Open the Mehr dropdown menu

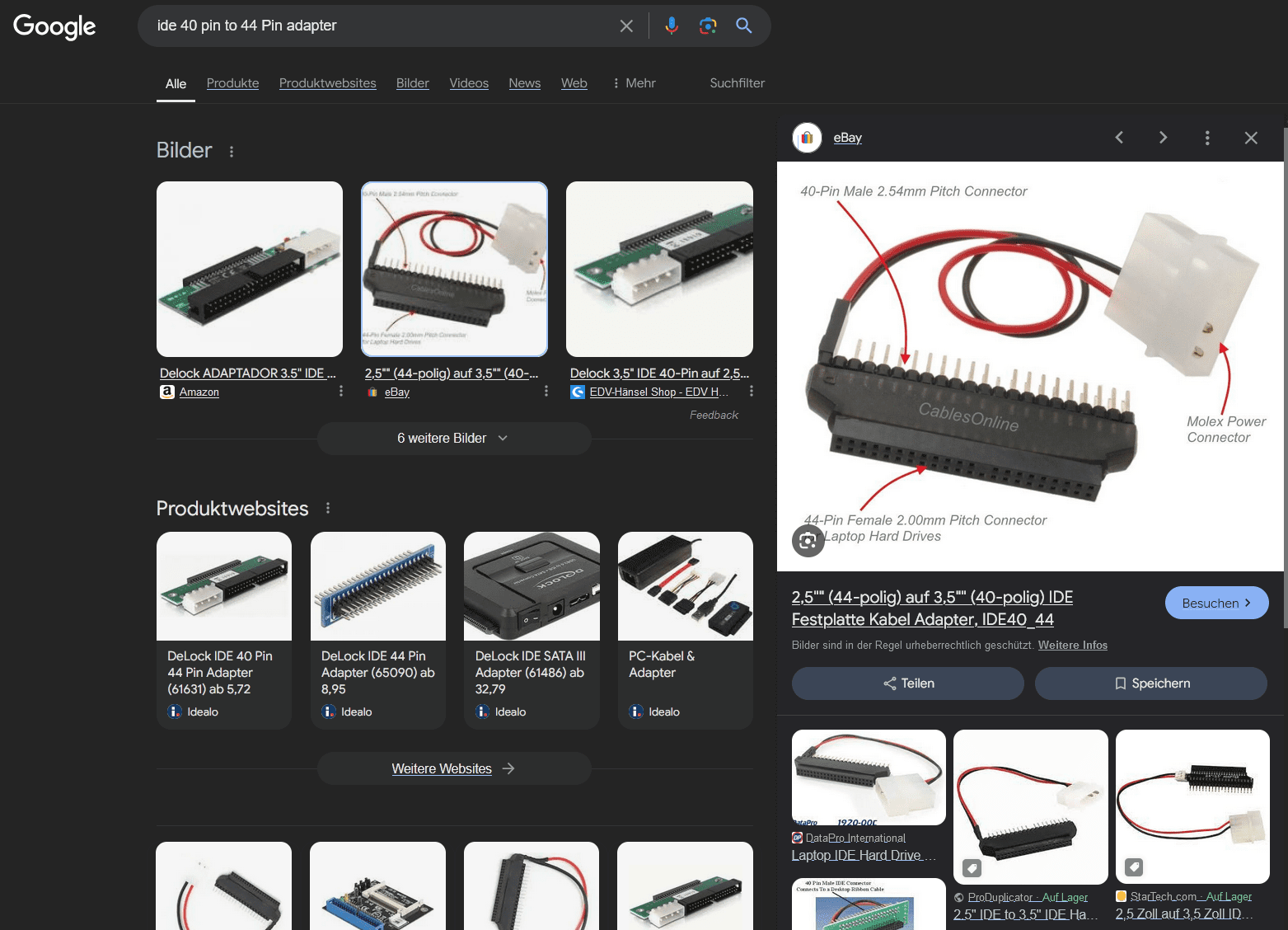point(634,83)
